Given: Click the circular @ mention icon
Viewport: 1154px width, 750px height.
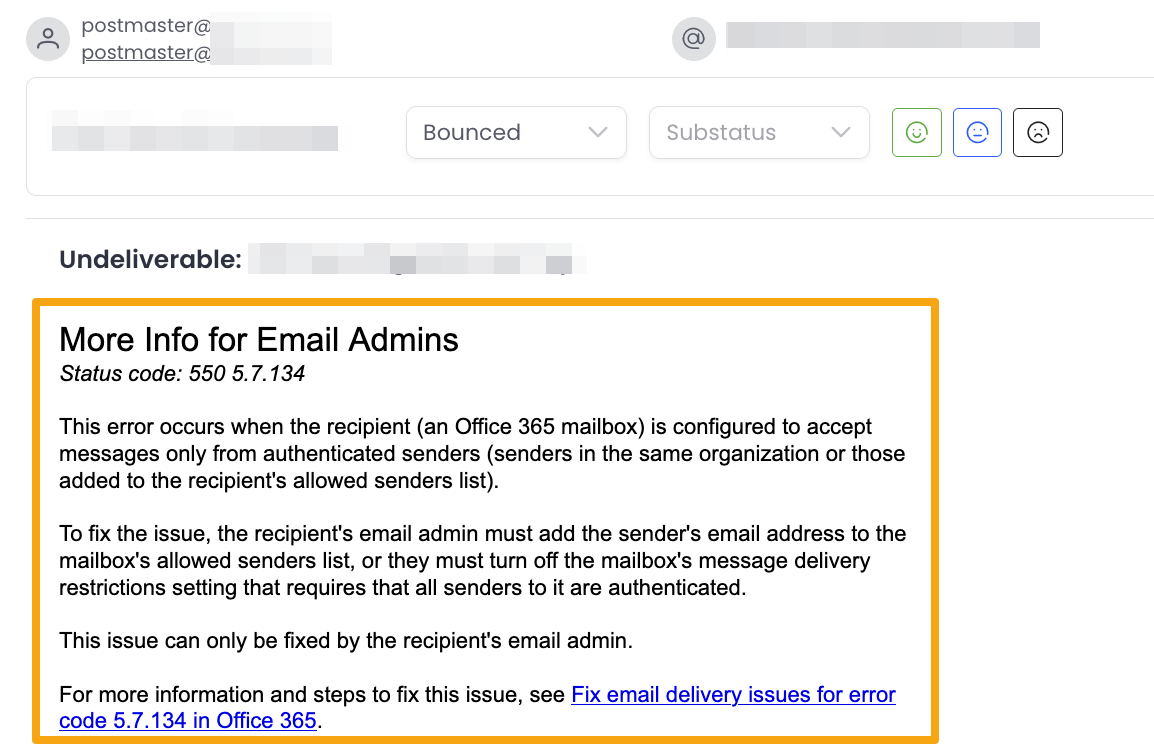Looking at the screenshot, I should (693, 38).
